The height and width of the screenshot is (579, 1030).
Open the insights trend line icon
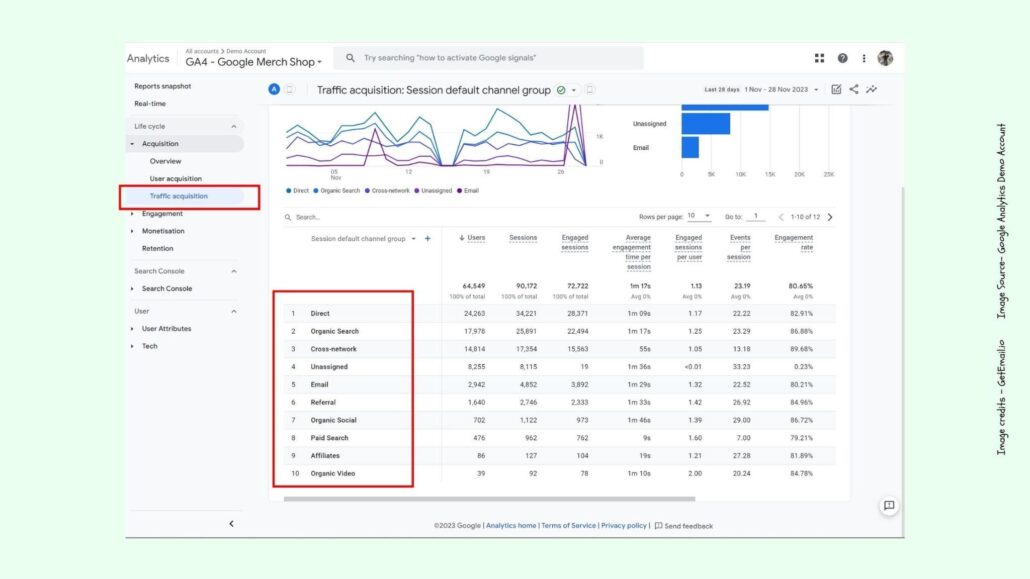pos(872,89)
